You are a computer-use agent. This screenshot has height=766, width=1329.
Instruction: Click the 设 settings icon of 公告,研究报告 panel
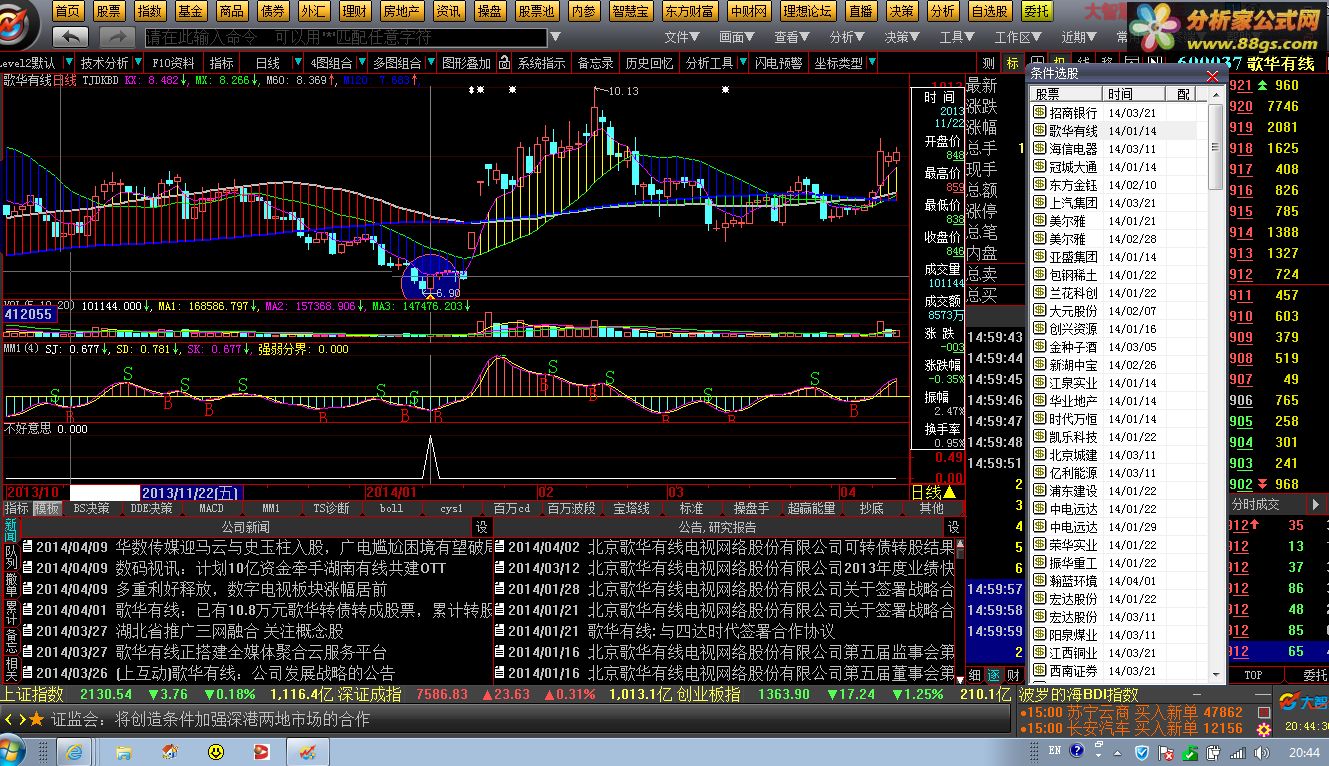coord(954,527)
